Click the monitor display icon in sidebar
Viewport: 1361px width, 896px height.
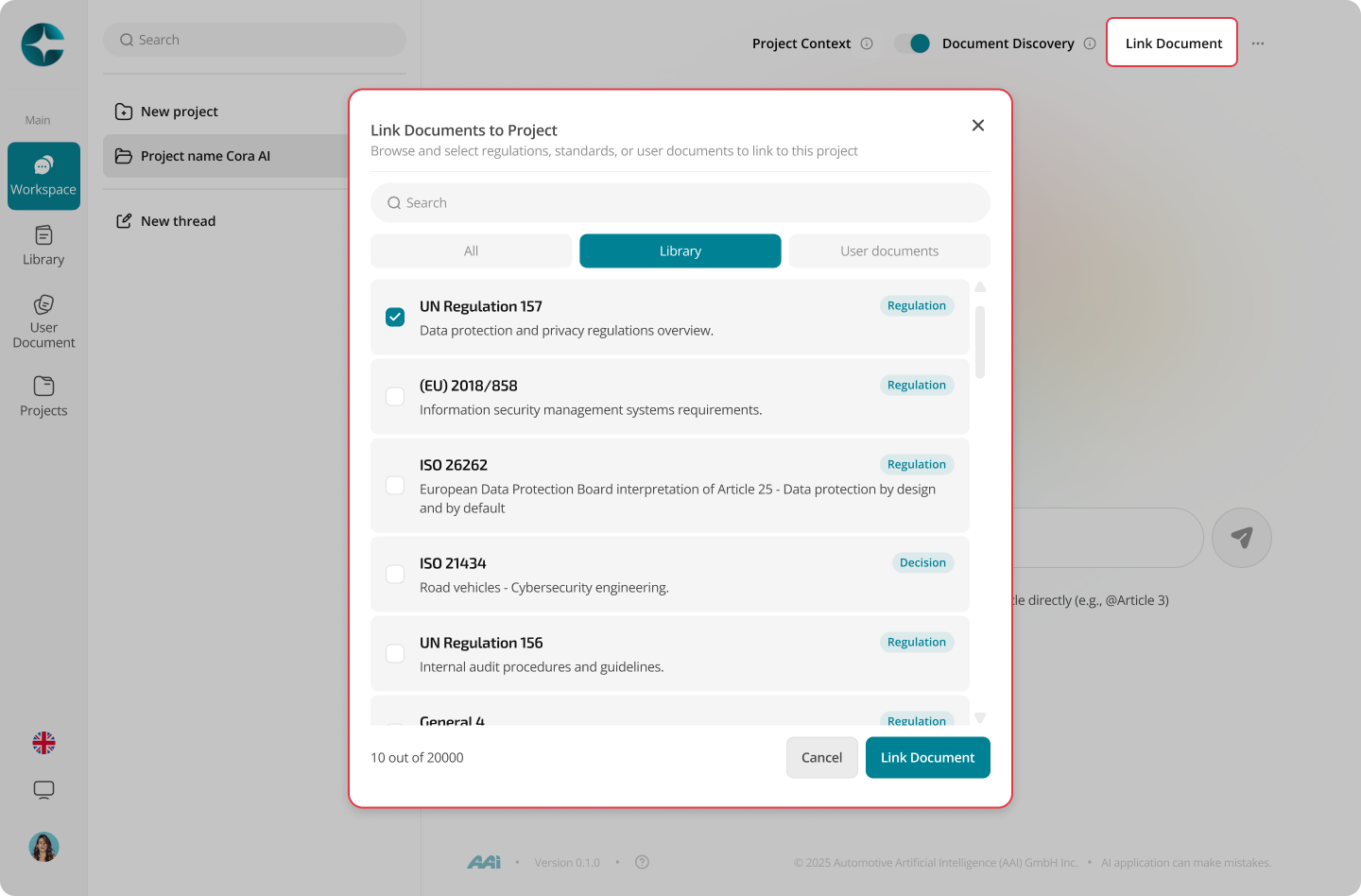coord(43,790)
